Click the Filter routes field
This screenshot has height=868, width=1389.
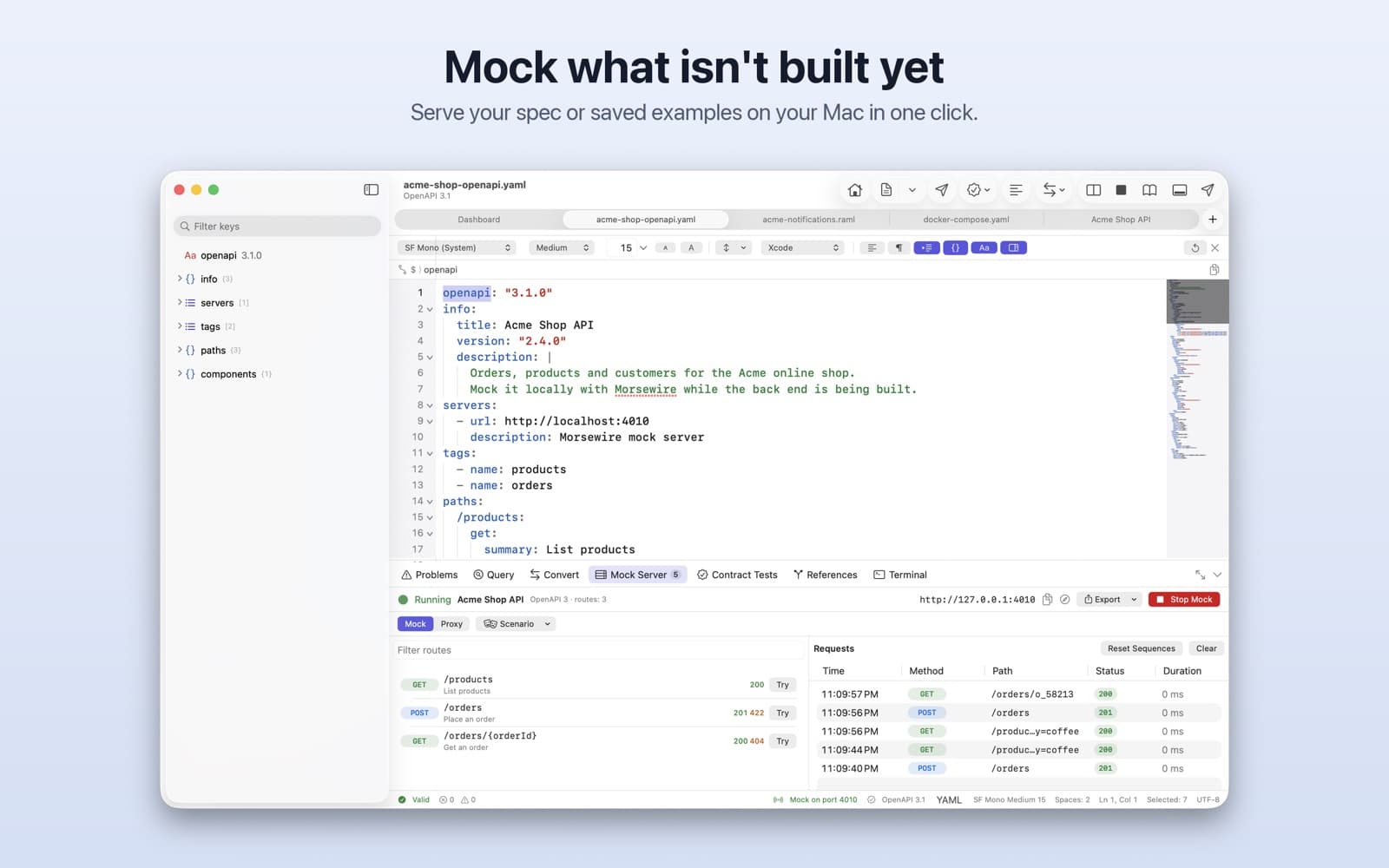click(x=598, y=650)
